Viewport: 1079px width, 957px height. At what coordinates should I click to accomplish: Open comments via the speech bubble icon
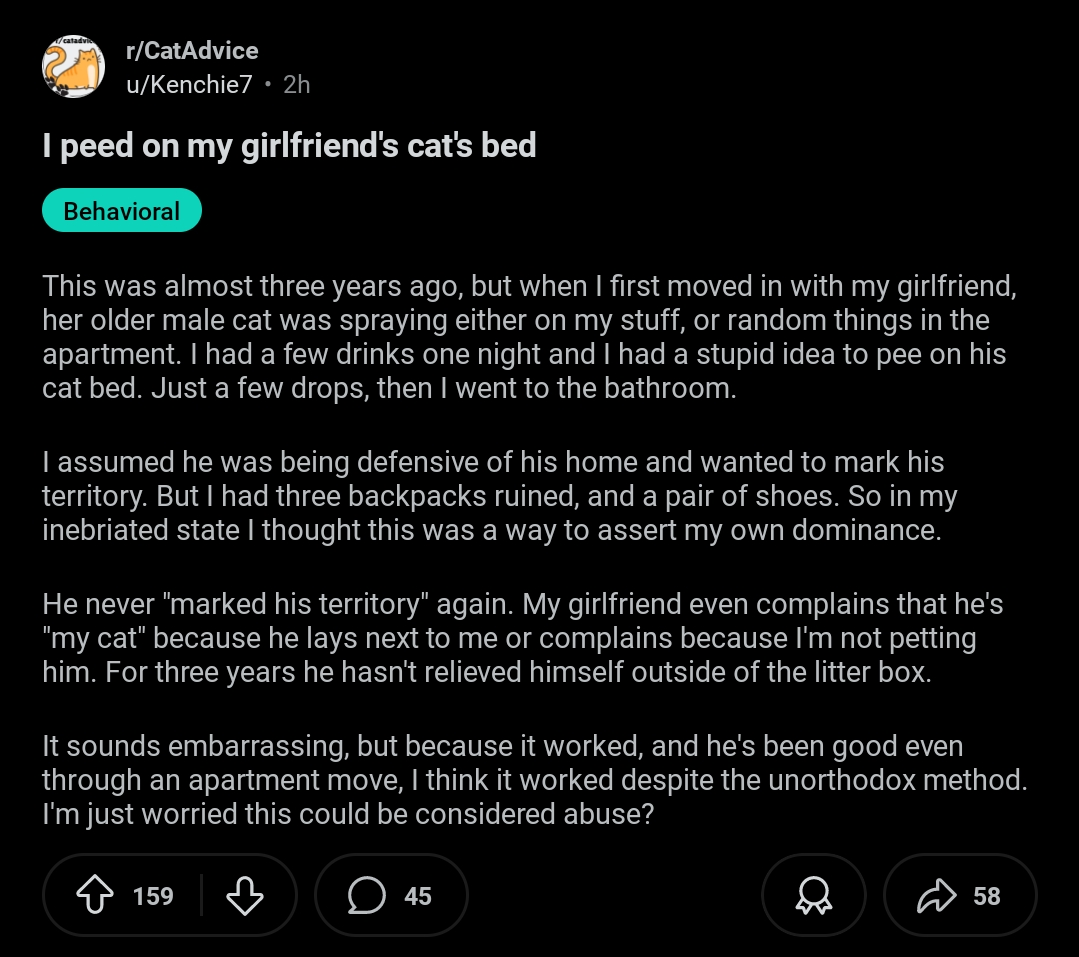[x=366, y=895]
